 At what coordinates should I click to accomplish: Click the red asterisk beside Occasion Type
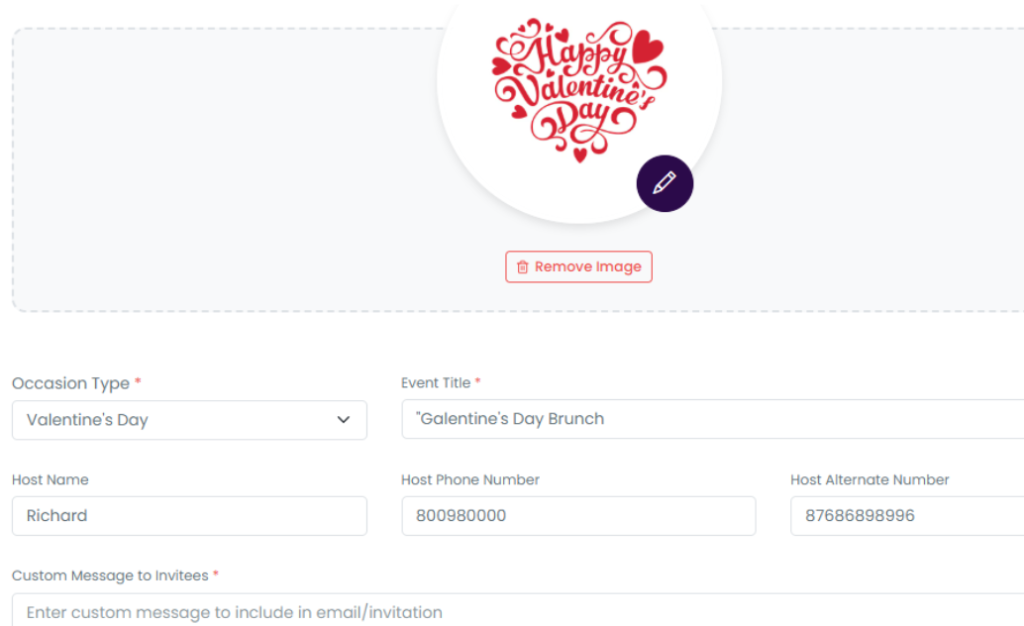[138, 383]
